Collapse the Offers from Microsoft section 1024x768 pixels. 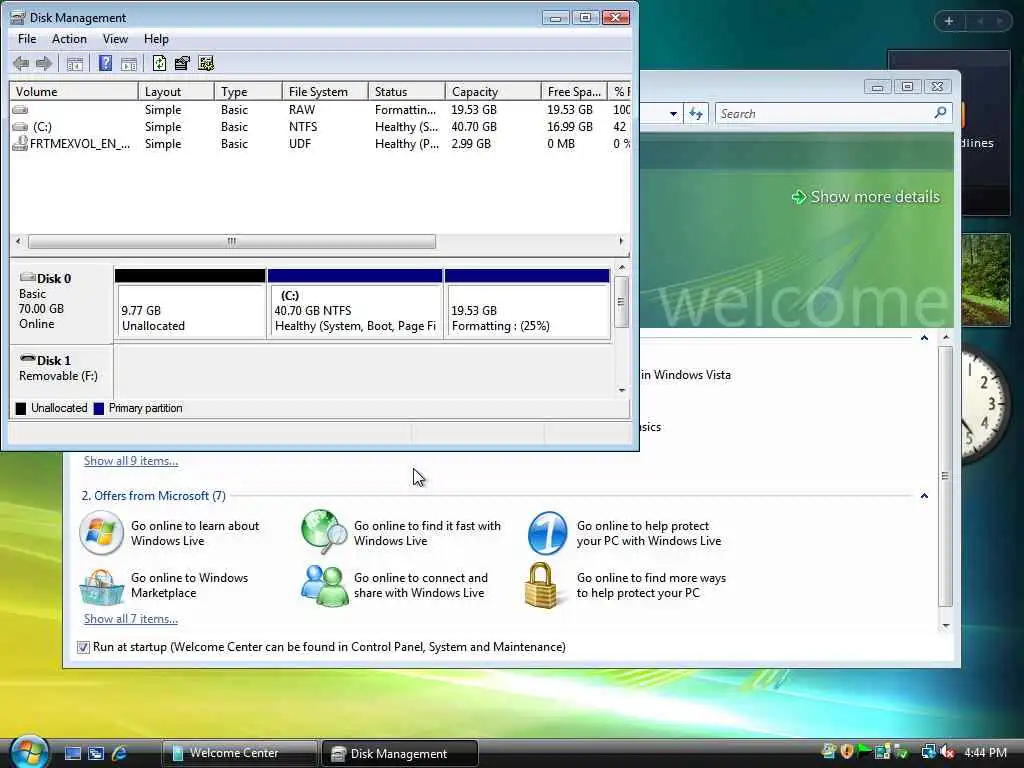pos(924,496)
